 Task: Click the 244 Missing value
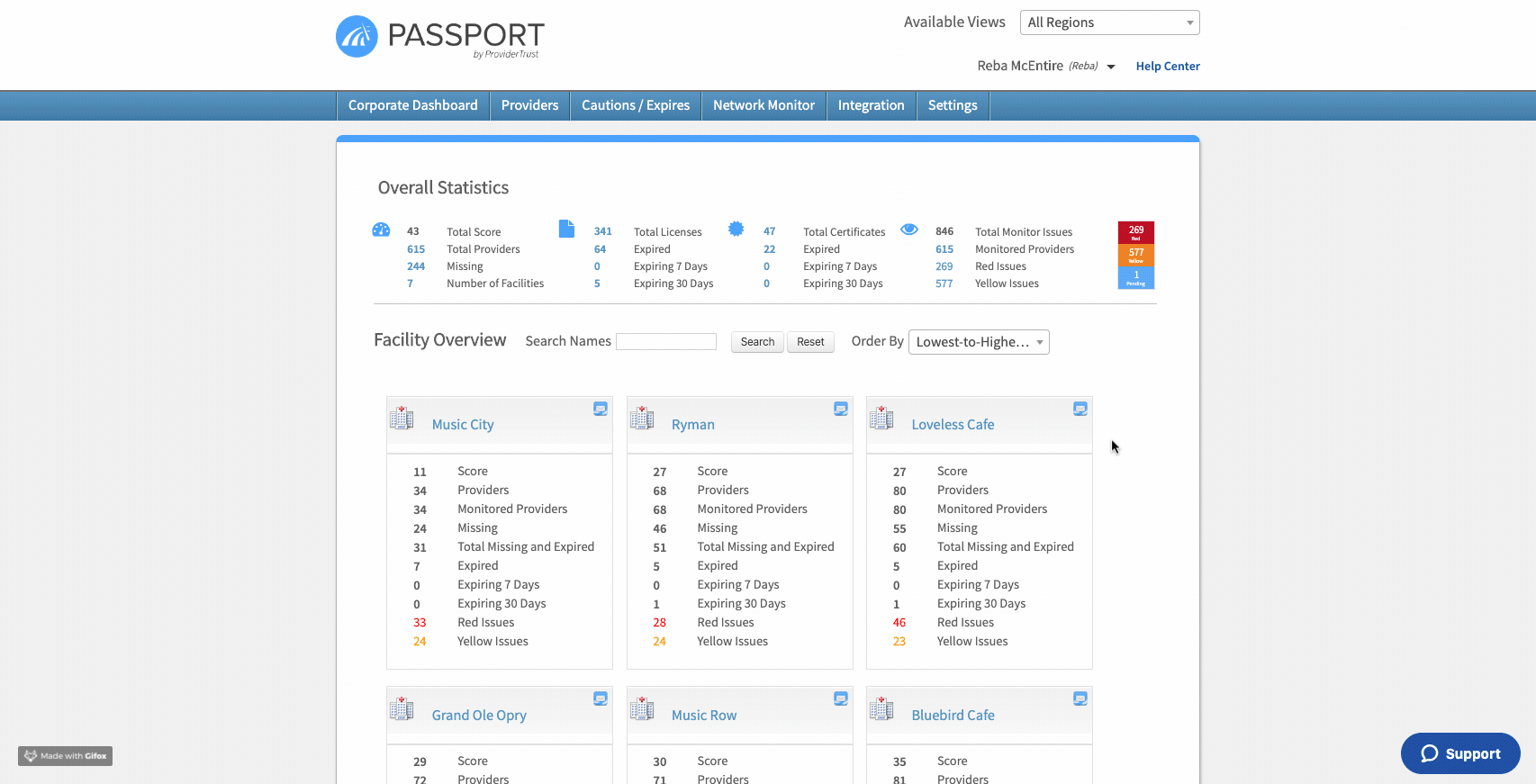416,266
